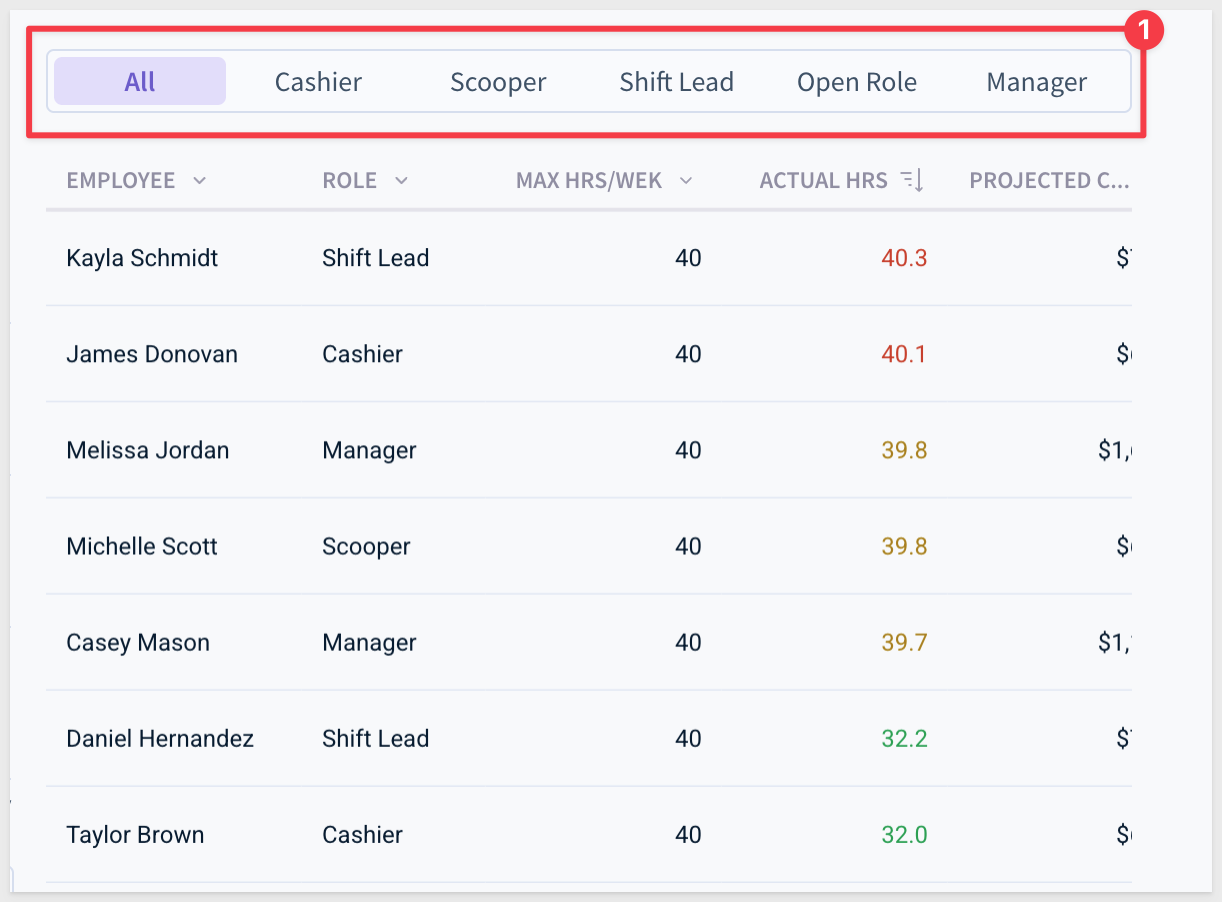Select the Kayla Schmidt employee cell
Screen dimensions: 1222x902
tap(142, 258)
